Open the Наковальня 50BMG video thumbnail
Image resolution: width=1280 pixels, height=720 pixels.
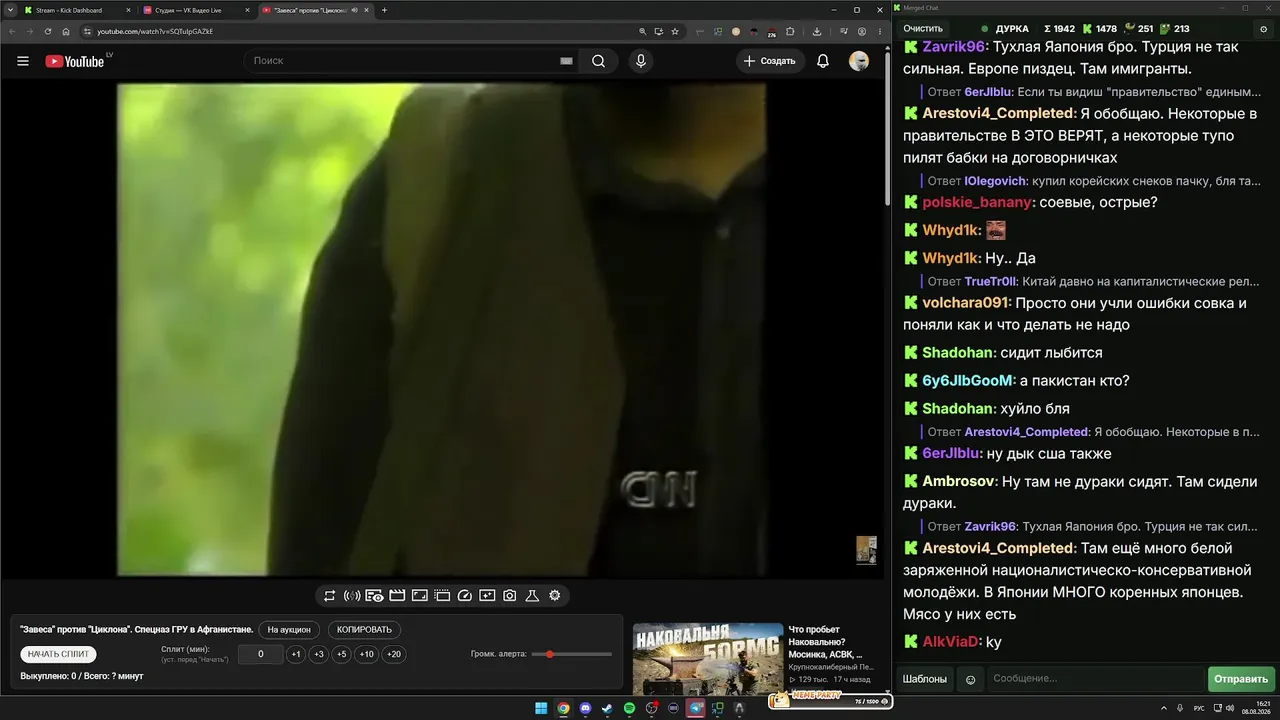tap(708, 658)
